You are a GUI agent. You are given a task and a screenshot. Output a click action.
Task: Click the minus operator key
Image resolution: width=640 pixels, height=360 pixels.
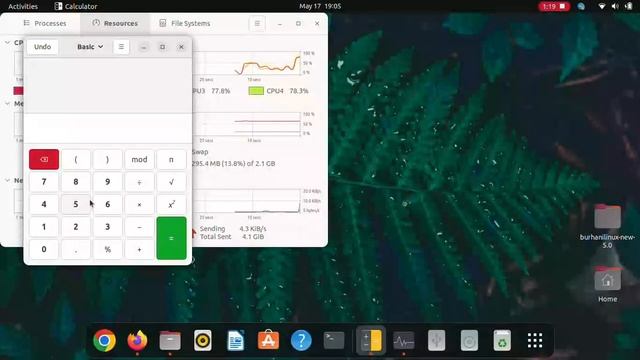(x=139, y=227)
